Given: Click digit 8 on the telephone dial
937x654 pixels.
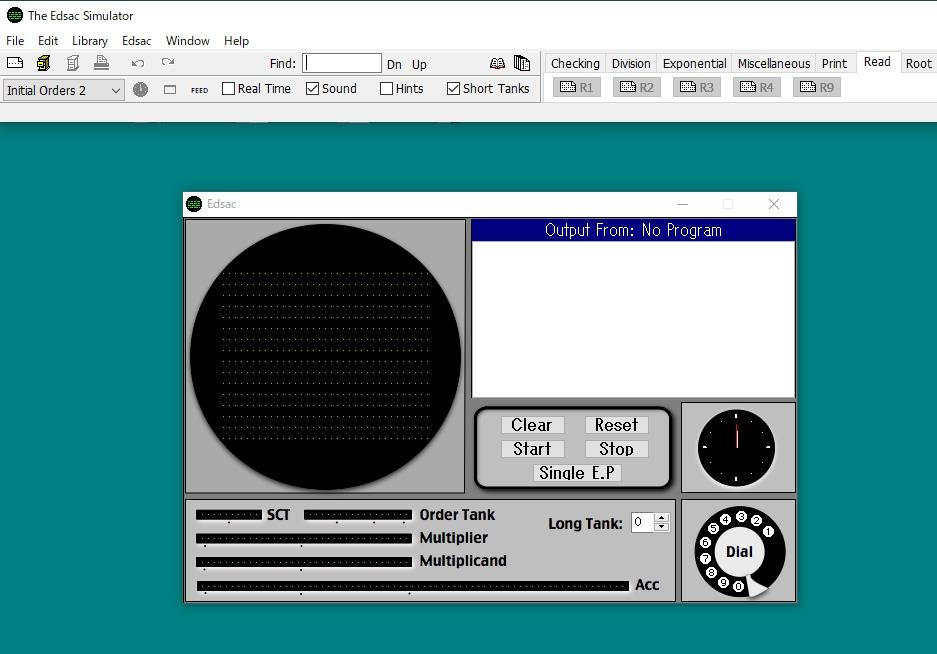Looking at the screenshot, I should pos(711,572).
